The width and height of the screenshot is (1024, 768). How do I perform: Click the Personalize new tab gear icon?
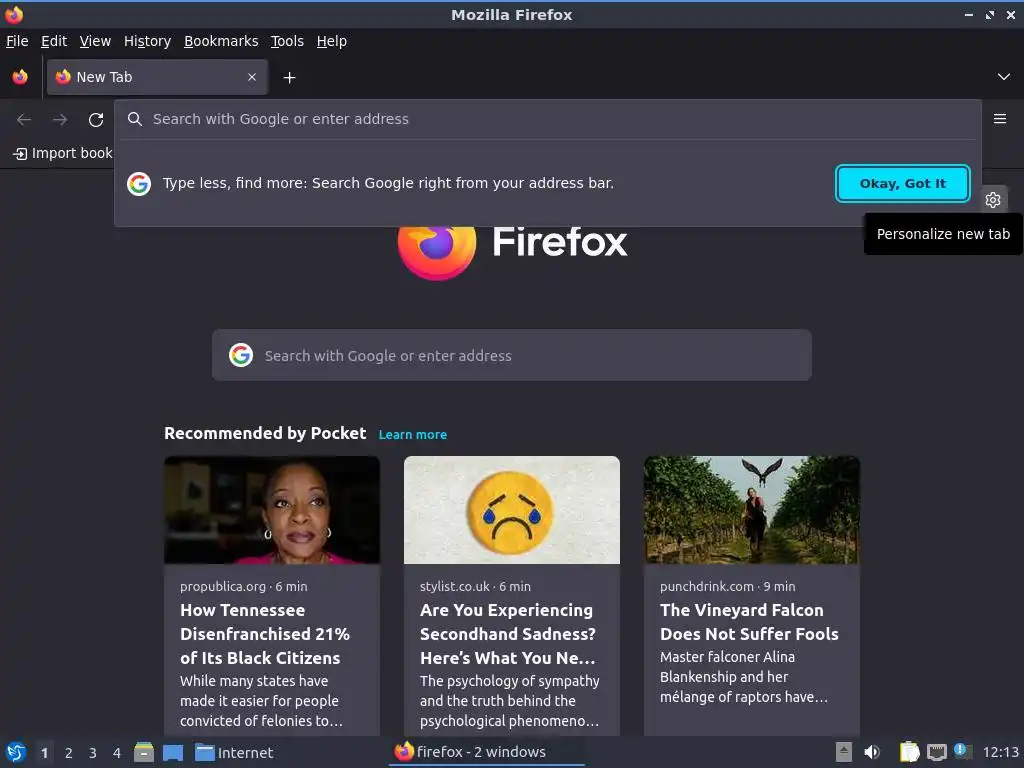pos(993,200)
